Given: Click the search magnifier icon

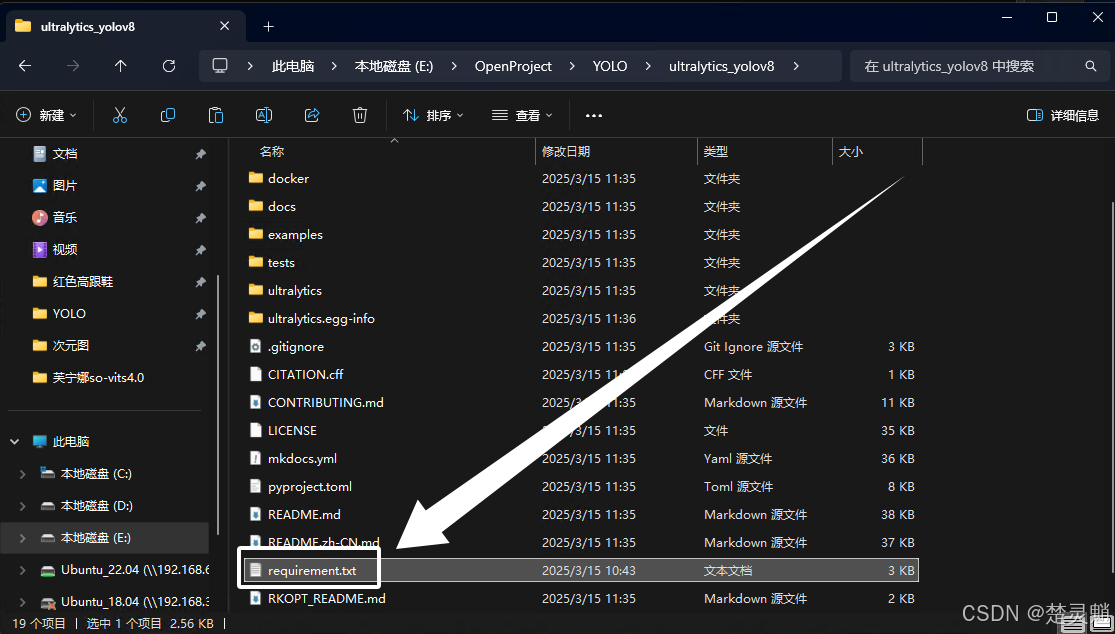Looking at the screenshot, I should [x=1091, y=66].
